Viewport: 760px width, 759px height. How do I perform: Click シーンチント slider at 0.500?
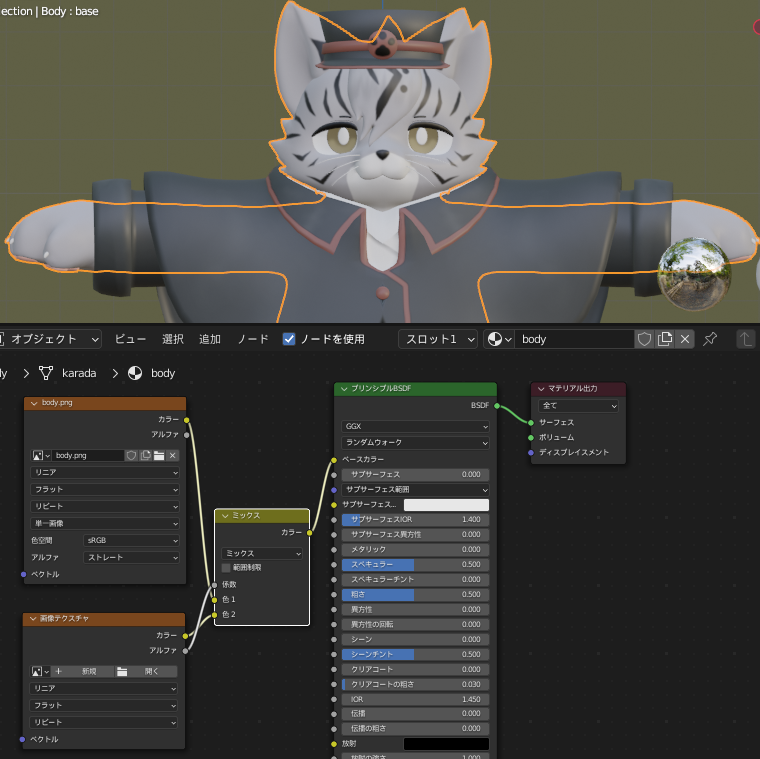[x=415, y=655]
